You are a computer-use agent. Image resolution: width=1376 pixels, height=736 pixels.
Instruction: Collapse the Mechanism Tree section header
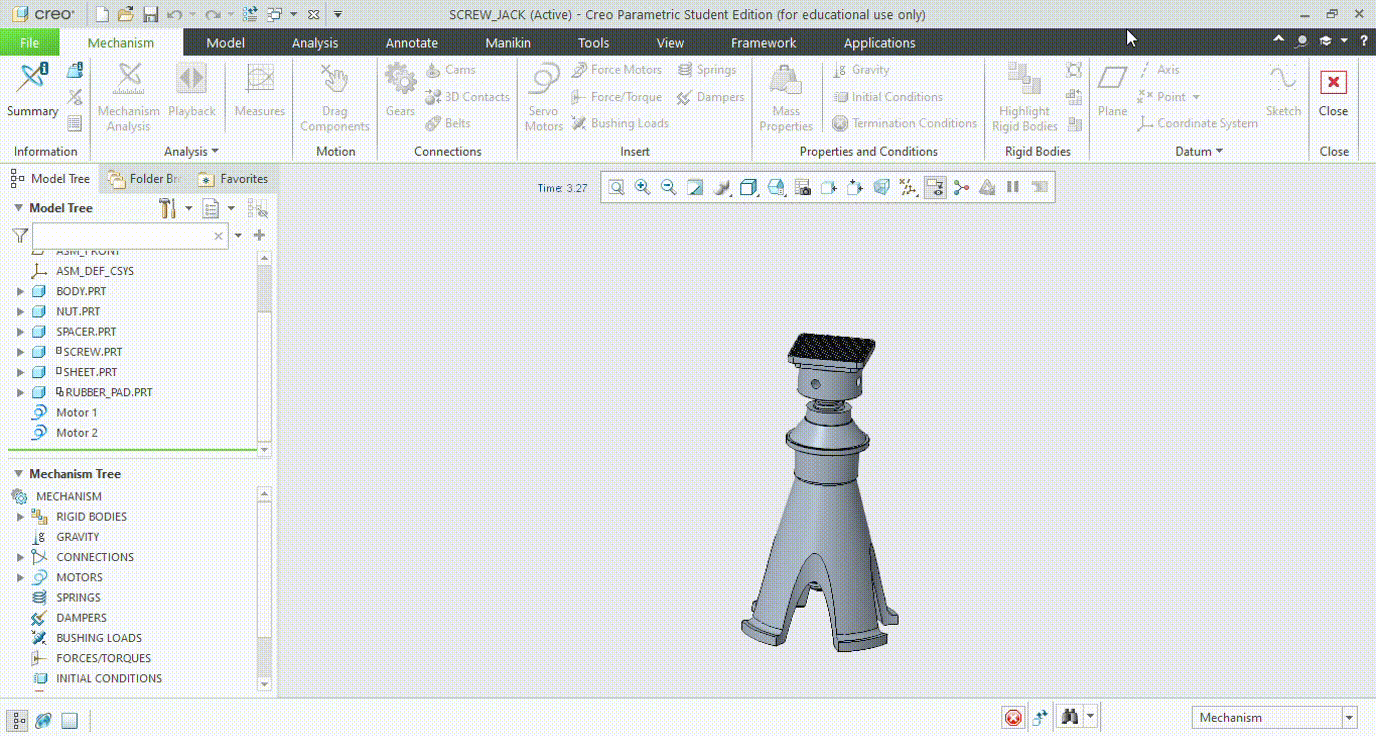18,474
